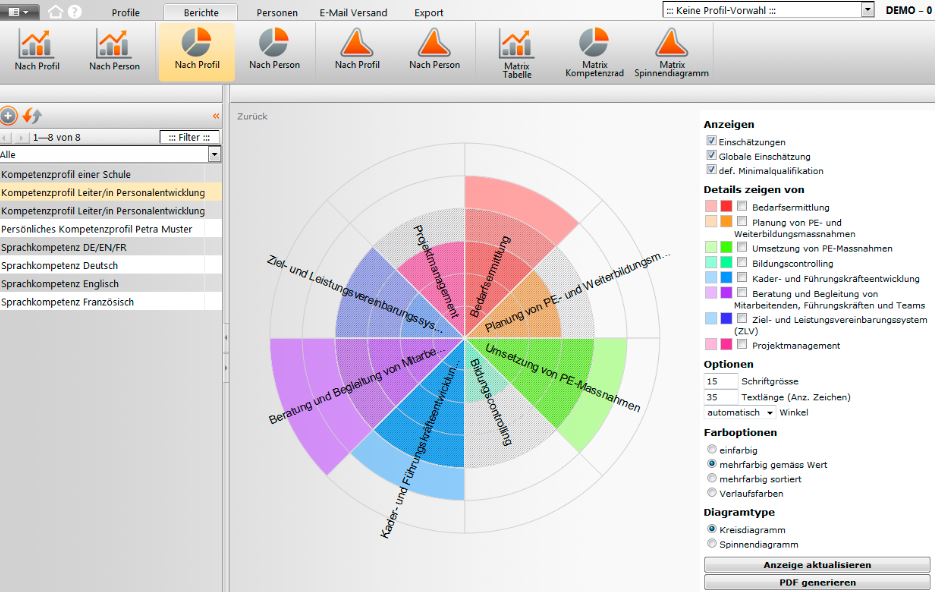This screenshot has width=949, height=592.
Task: Switch to the Personen tab
Action: pyautogui.click(x=276, y=13)
